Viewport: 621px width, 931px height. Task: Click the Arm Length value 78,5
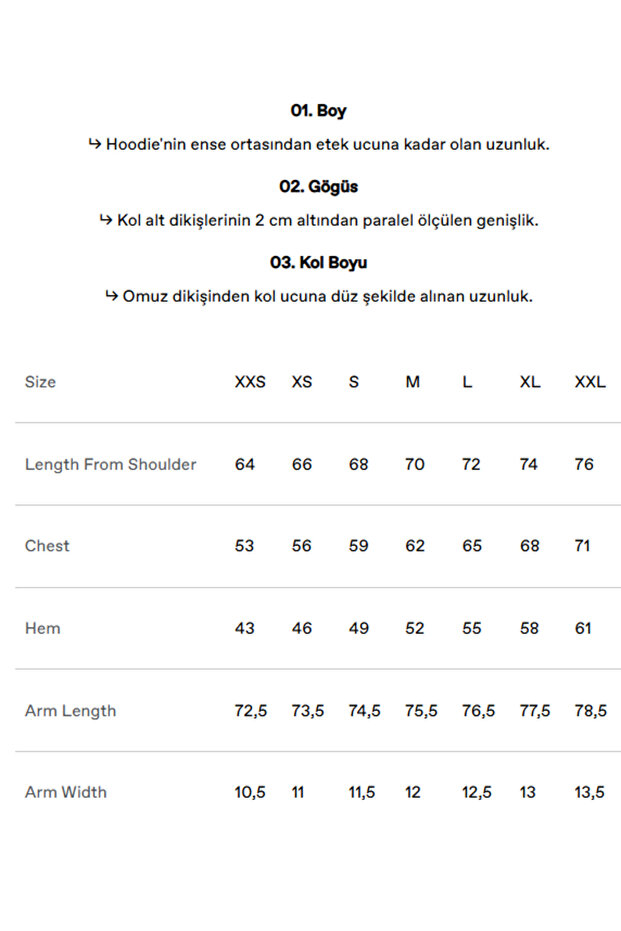coord(590,711)
